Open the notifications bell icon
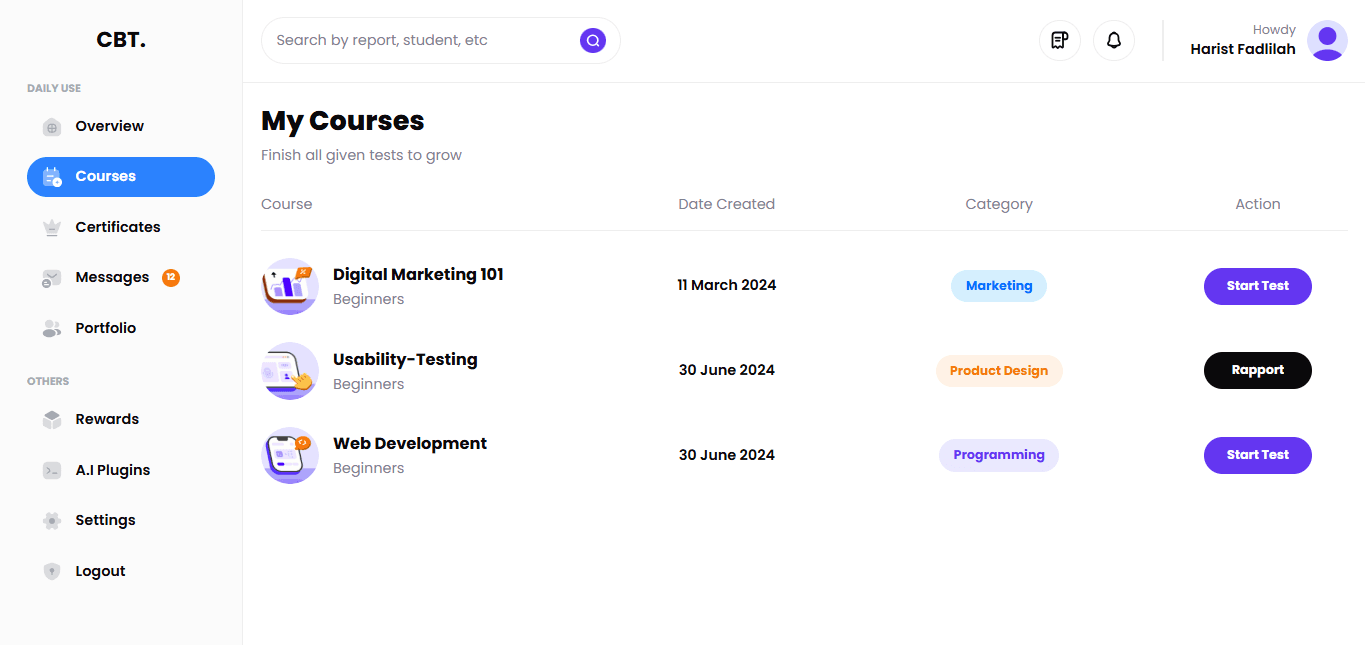Viewport: 1365px width, 645px height. (x=1114, y=41)
